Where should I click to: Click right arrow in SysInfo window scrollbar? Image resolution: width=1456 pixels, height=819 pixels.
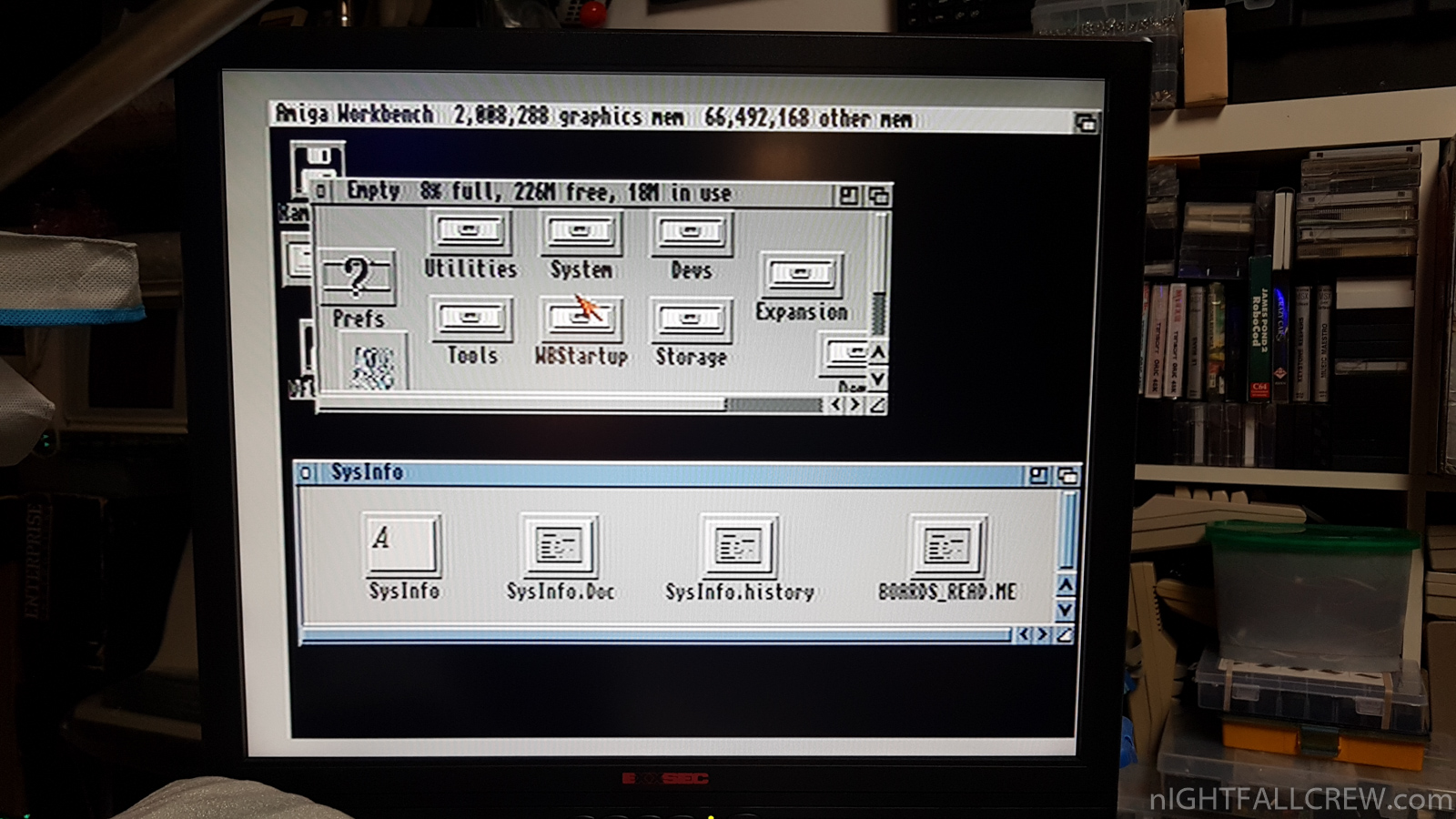click(1044, 634)
